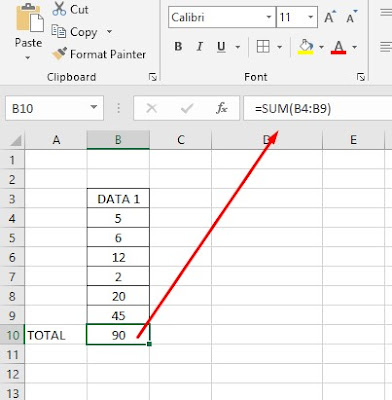
Task: Apply the yellow fill color bucket
Action: 305,47
